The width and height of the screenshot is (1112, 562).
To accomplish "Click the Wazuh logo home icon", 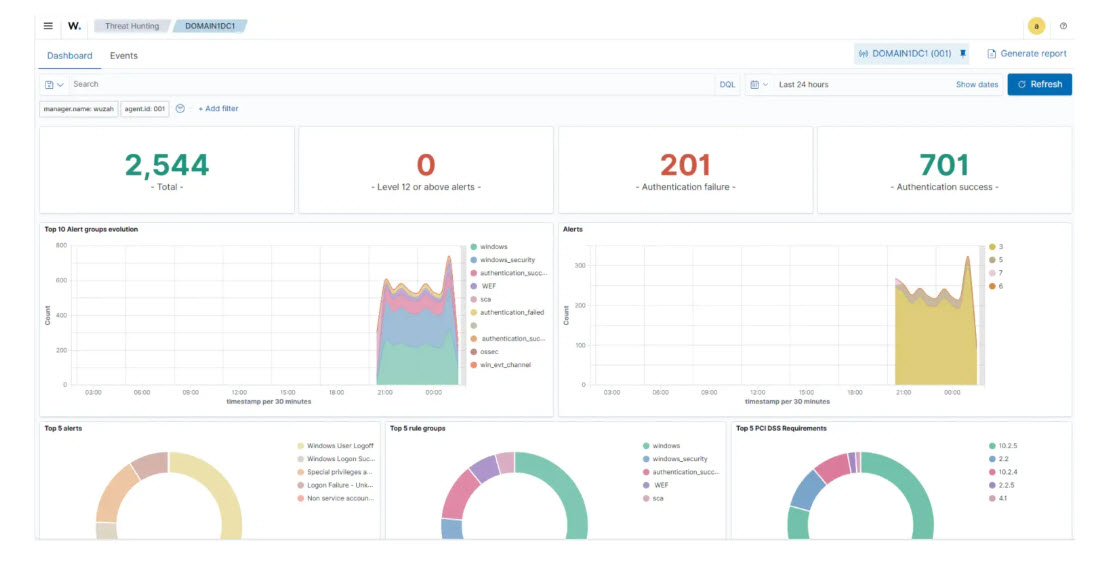I will 75,26.
